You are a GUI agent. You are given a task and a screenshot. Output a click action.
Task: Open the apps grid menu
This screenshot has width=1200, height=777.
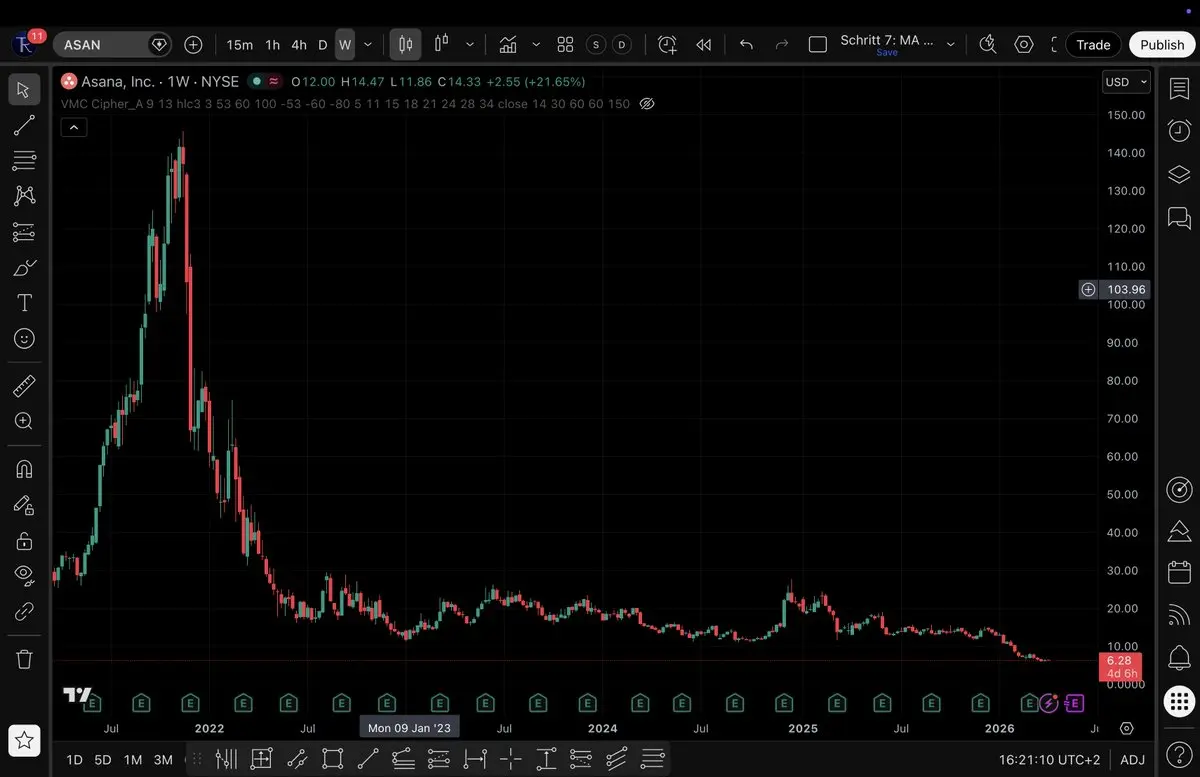click(x=1179, y=702)
